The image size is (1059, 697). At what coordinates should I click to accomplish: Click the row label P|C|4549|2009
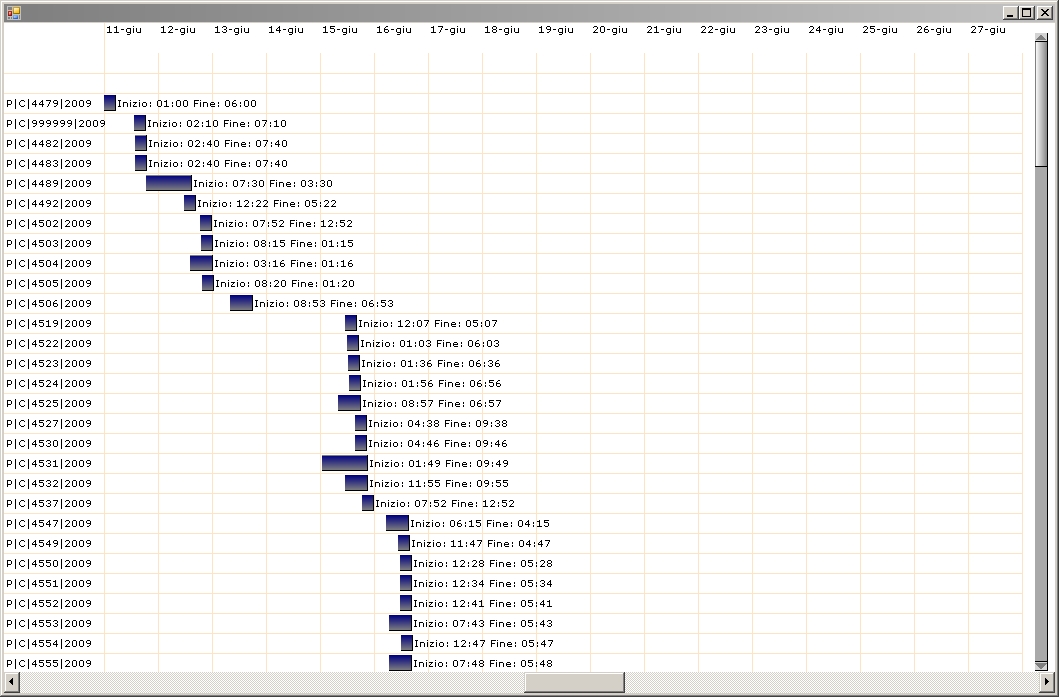pyautogui.click(x=49, y=544)
